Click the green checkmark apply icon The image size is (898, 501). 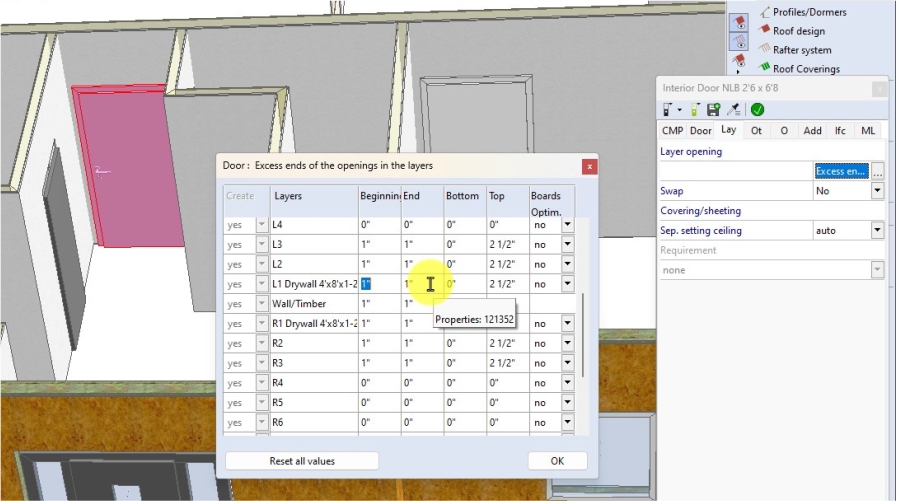(757, 109)
